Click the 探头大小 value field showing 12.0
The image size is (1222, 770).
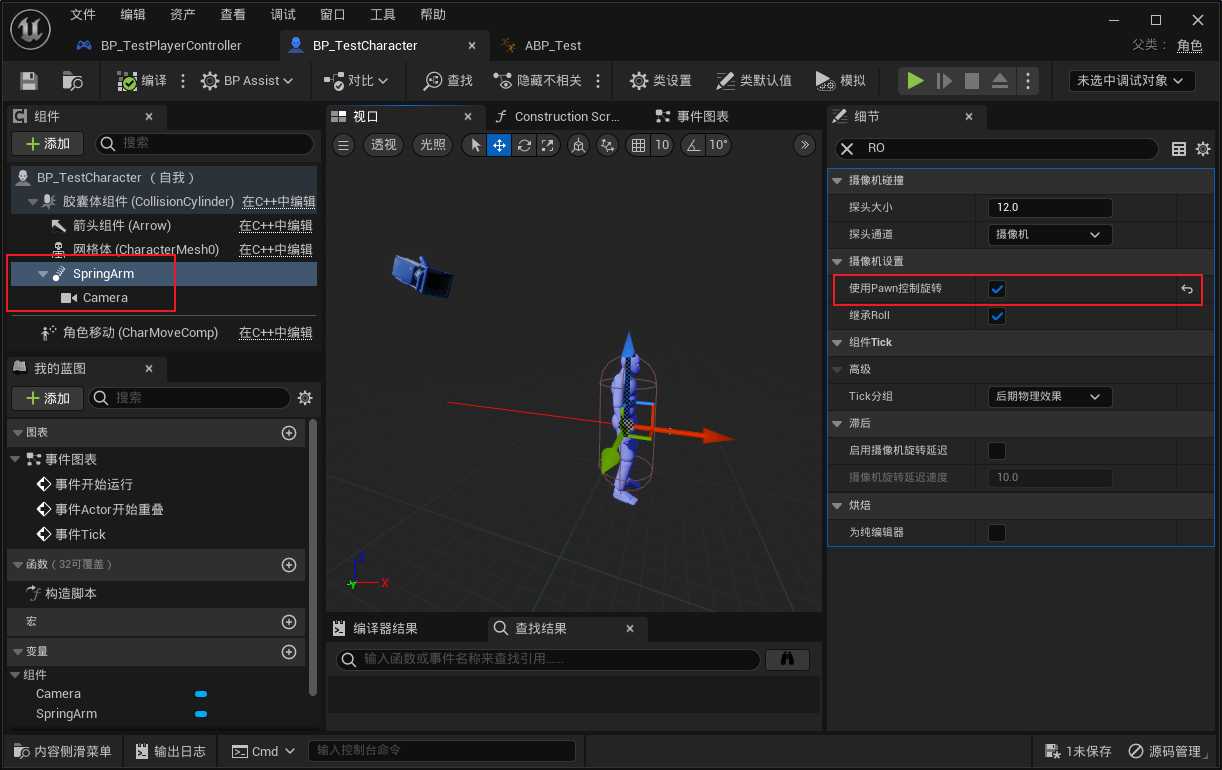click(x=1049, y=208)
